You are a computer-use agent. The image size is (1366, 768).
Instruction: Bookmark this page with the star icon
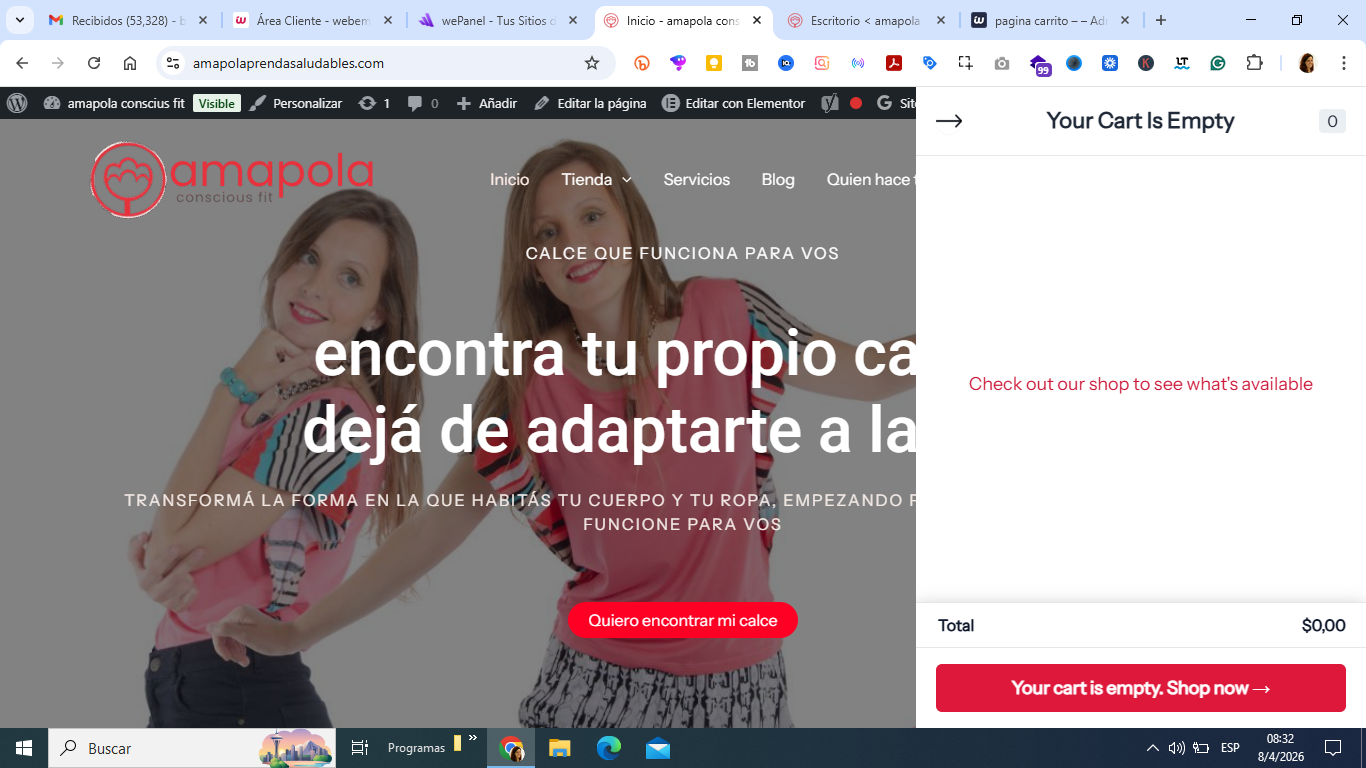pos(592,63)
